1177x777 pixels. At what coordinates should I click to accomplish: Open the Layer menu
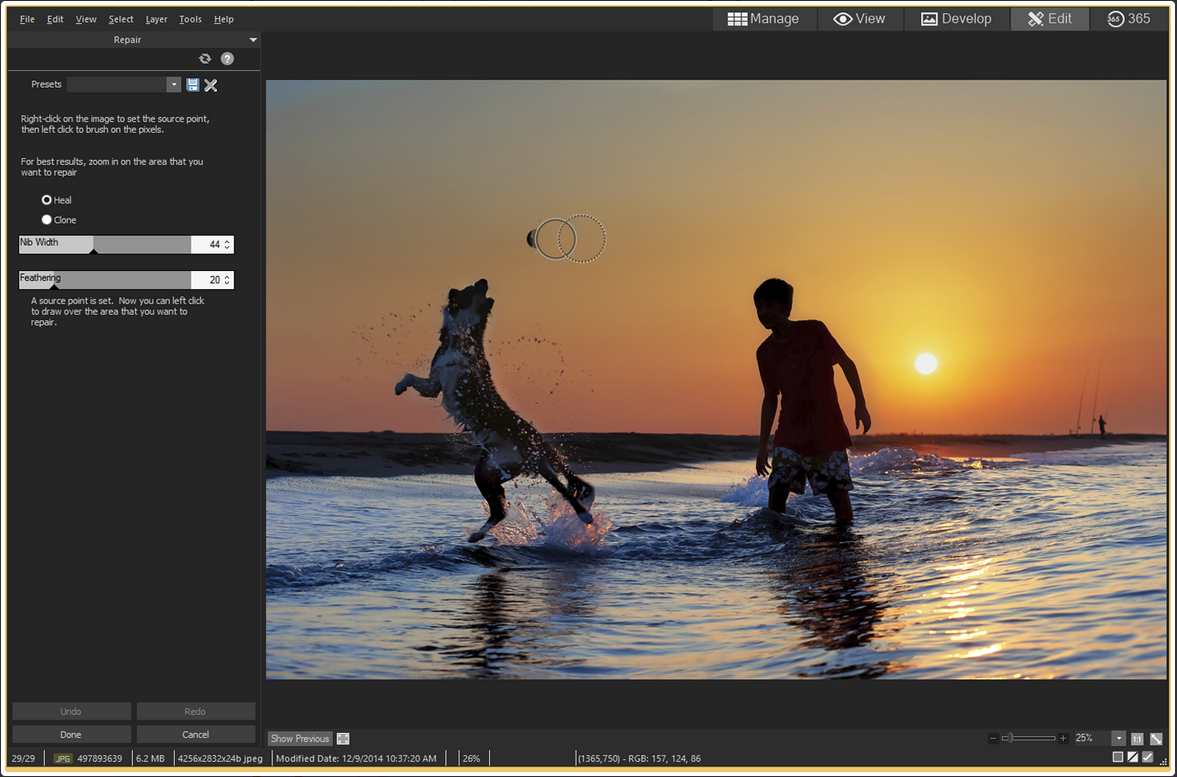click(x=156, y=19)
